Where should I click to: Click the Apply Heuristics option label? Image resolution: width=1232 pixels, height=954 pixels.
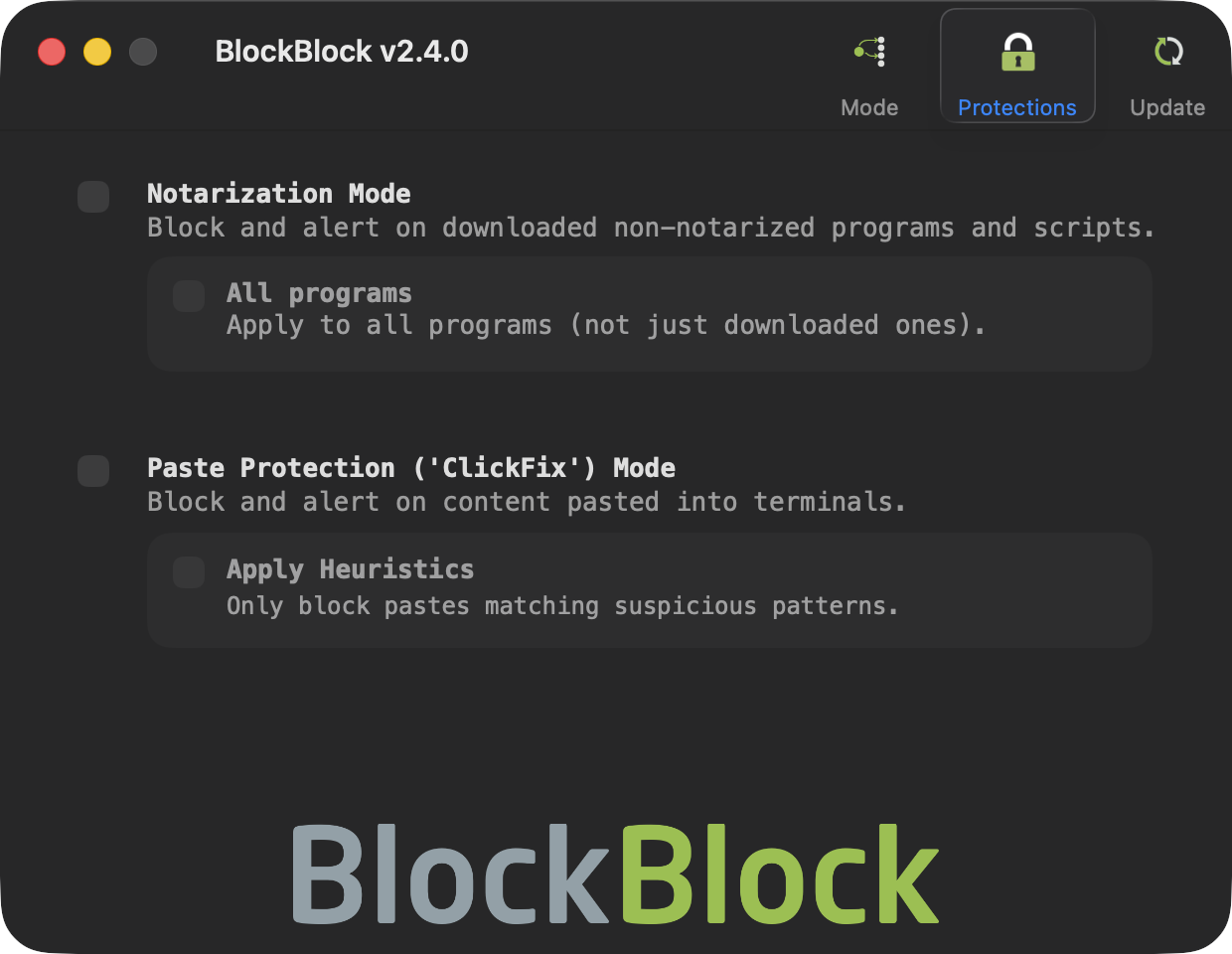coord(350,569)
